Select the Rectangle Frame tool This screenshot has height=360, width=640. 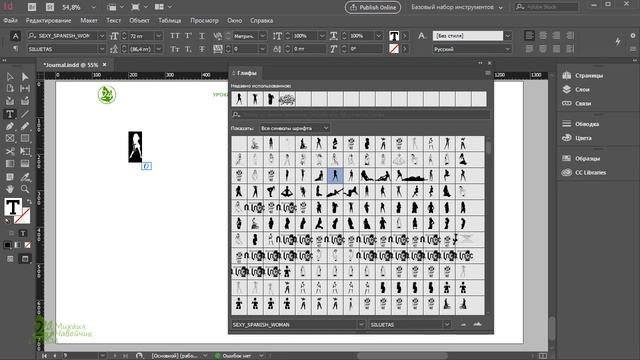click(10, 139)
